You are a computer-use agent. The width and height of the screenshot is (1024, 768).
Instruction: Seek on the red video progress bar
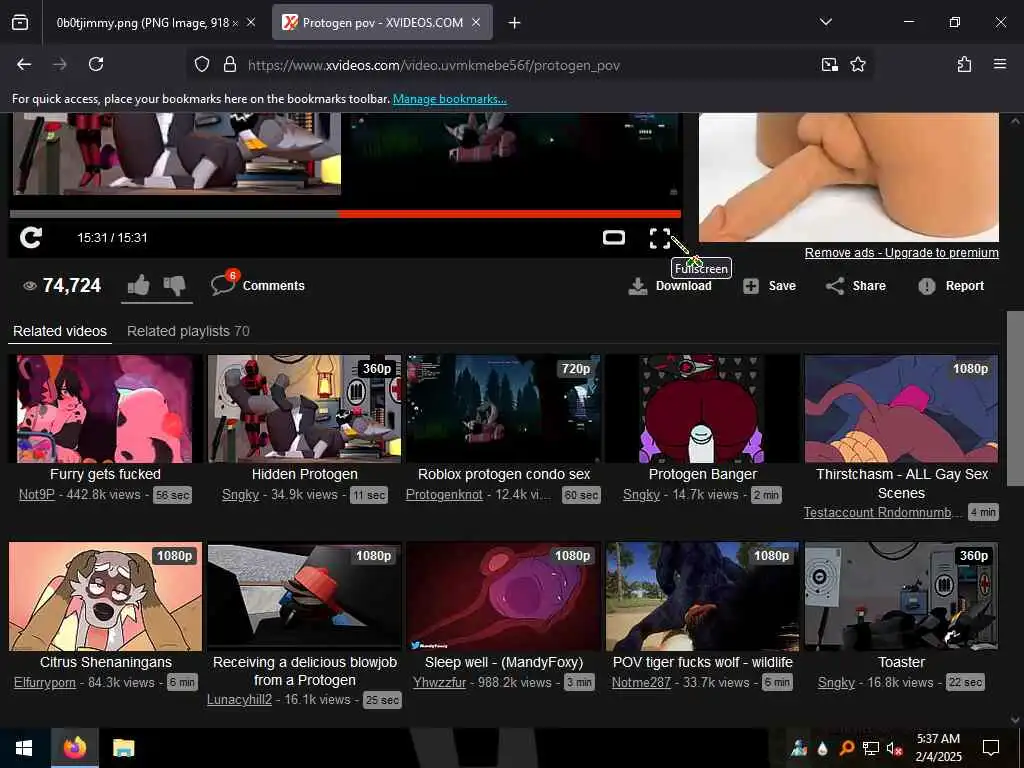pyautogui.click(x=509, y=214)
